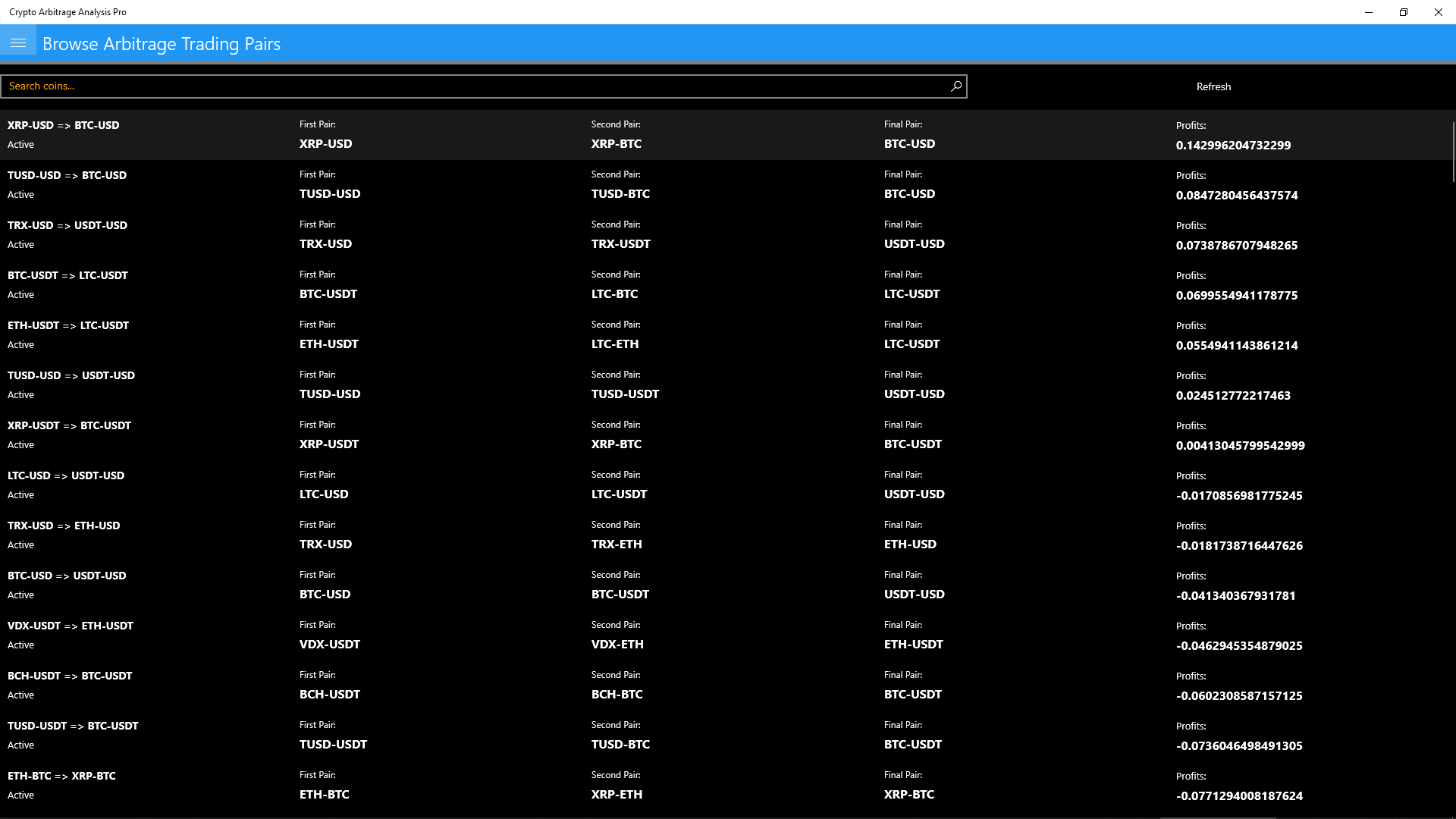Click the search magnifier icon
This screenshot has height=819, width=1456.
(956, 86)
